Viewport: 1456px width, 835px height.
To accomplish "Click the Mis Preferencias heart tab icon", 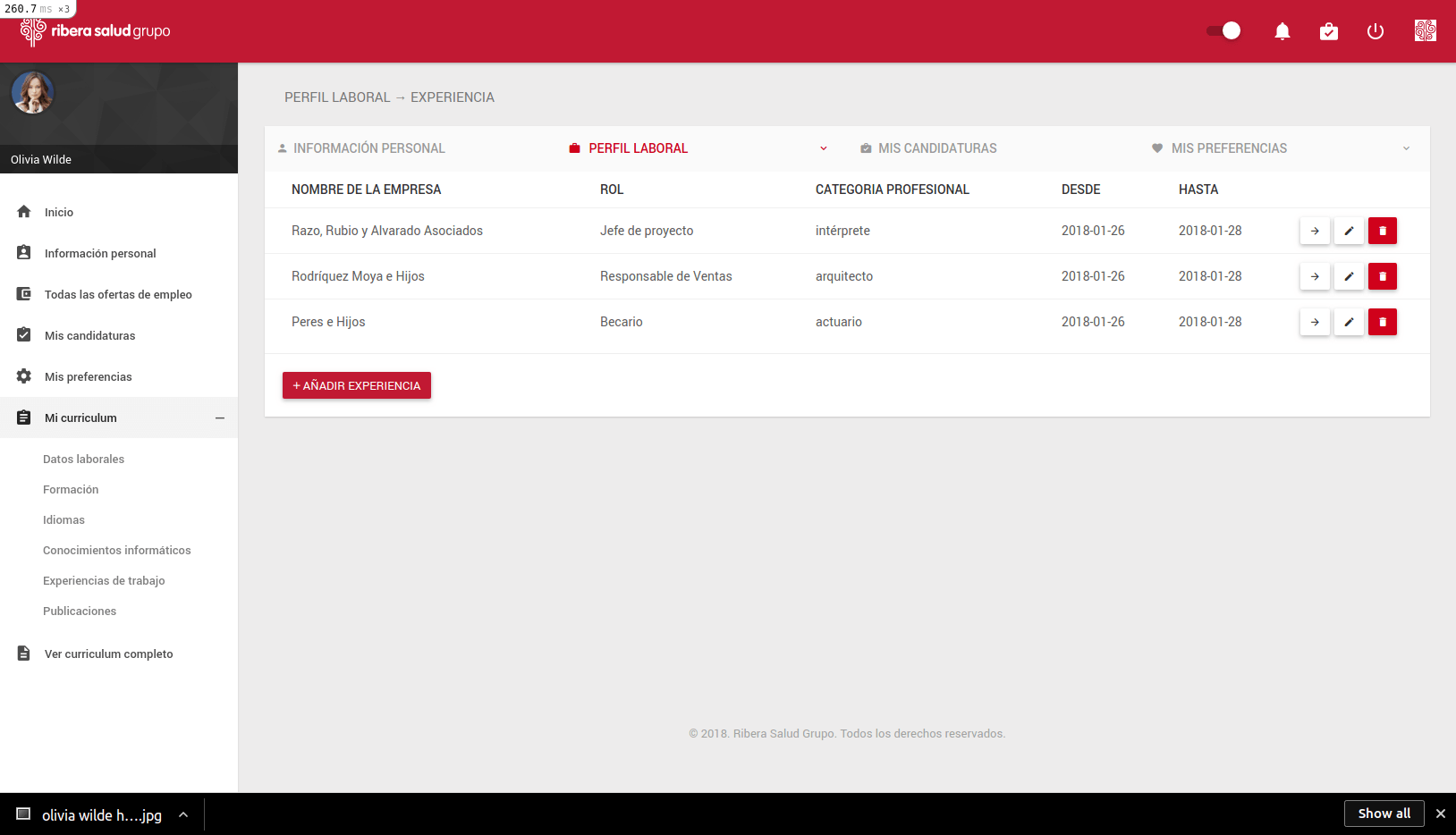I will (1157, 148).
